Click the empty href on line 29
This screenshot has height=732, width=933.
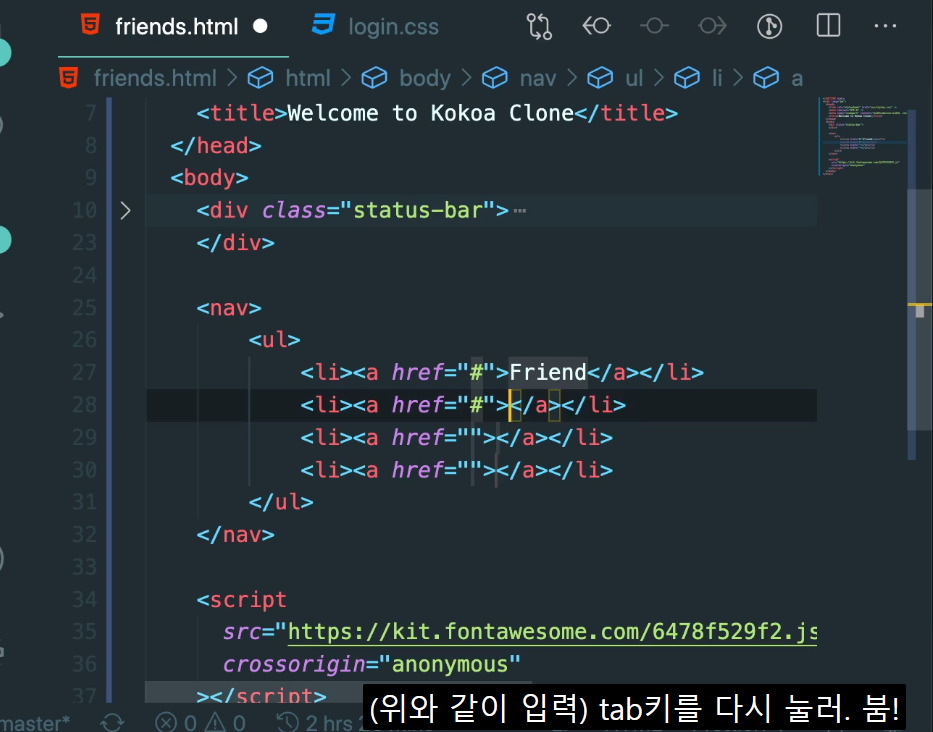coord(436,437)
